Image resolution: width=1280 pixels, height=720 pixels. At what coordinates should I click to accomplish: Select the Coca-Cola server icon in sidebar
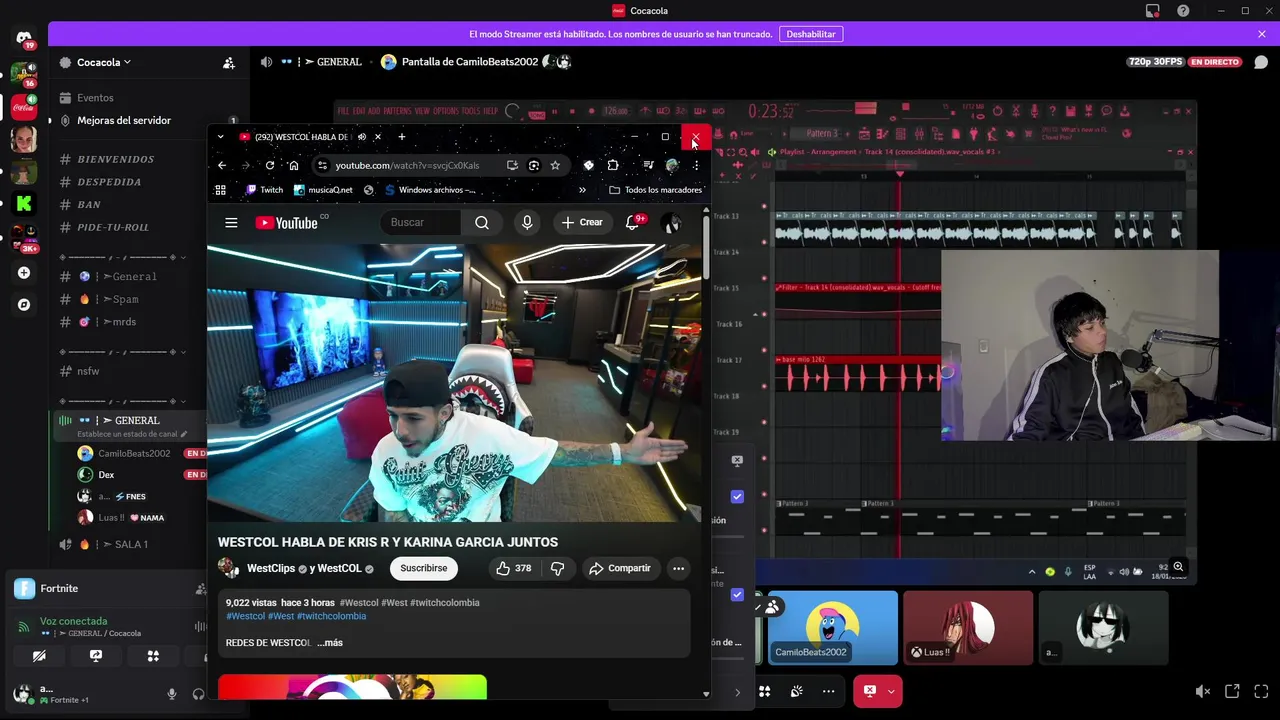pos(24,106)
